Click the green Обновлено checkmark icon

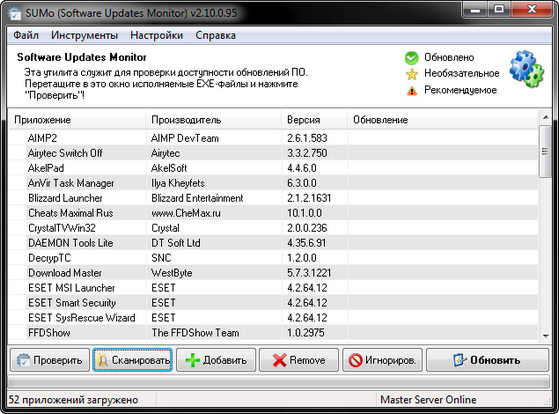(411, 58)
